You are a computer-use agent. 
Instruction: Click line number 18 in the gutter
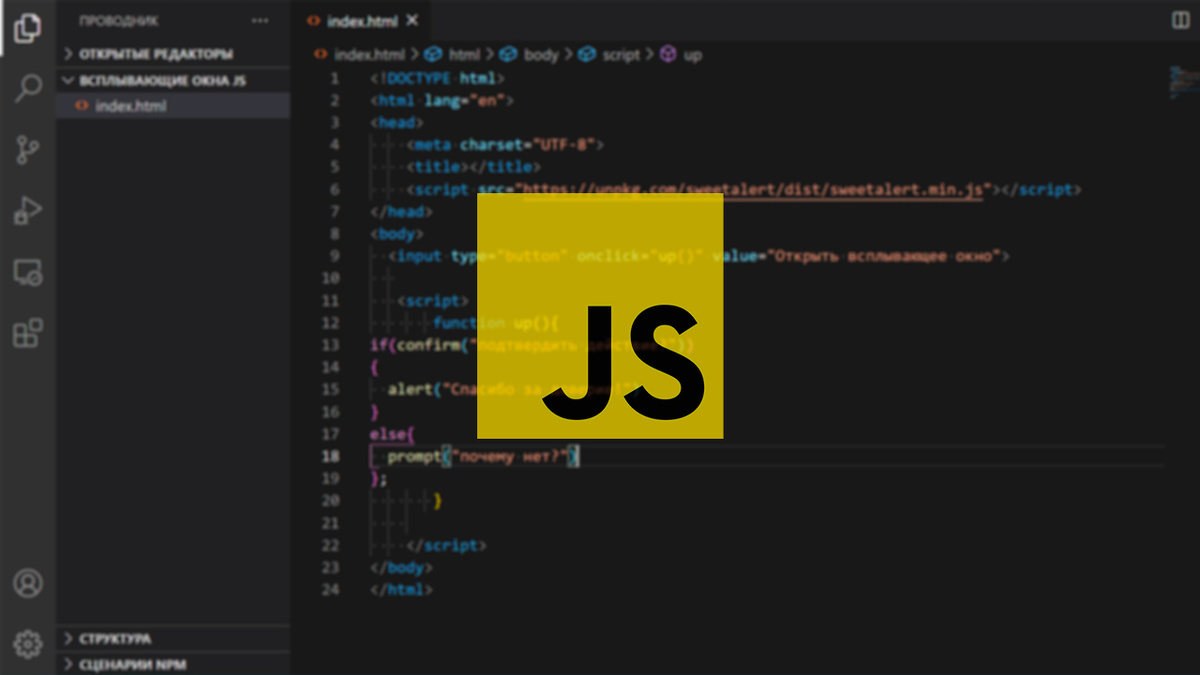[331, 456]
